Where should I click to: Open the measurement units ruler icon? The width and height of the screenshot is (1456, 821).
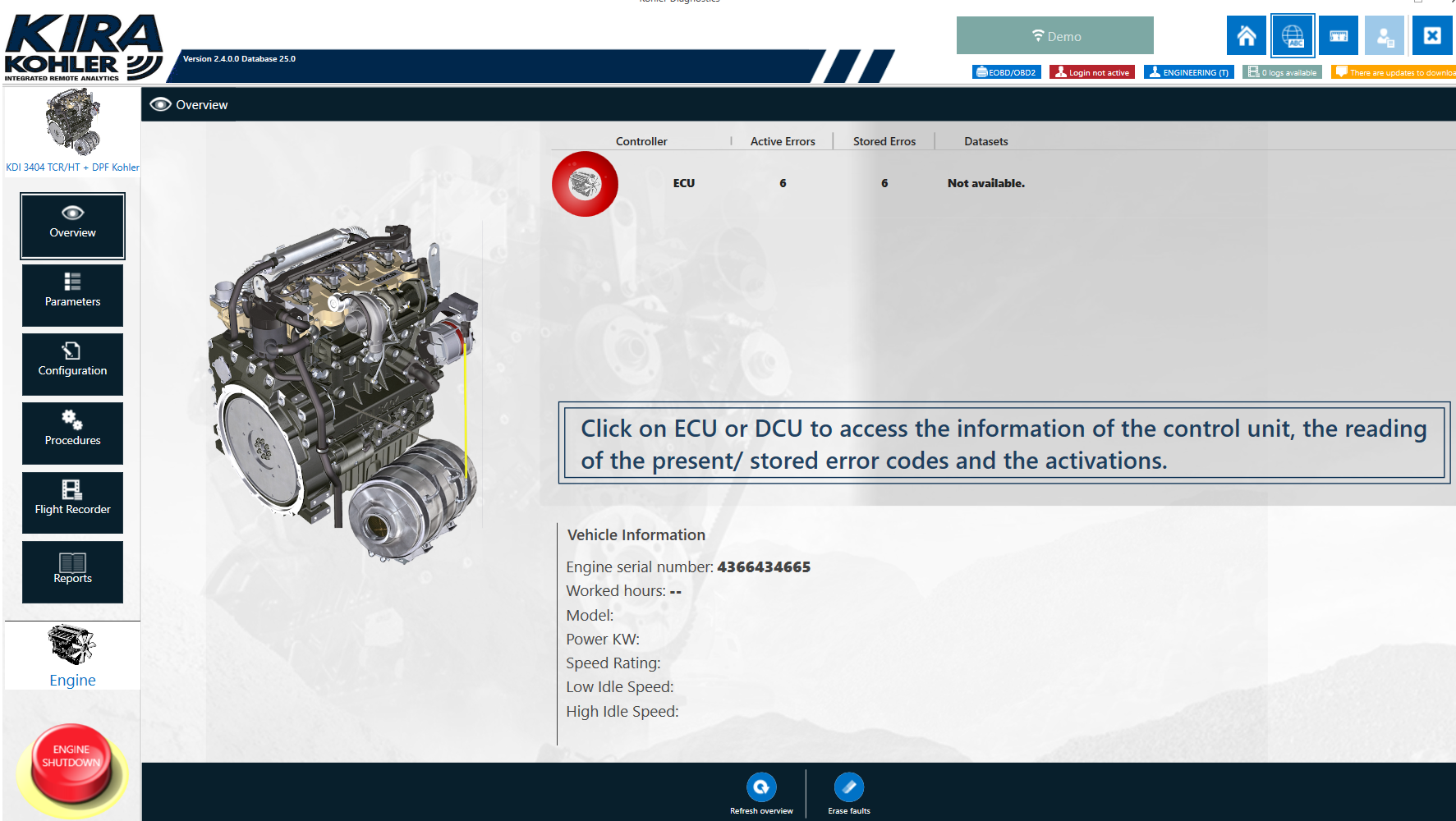click(1338, 36)
